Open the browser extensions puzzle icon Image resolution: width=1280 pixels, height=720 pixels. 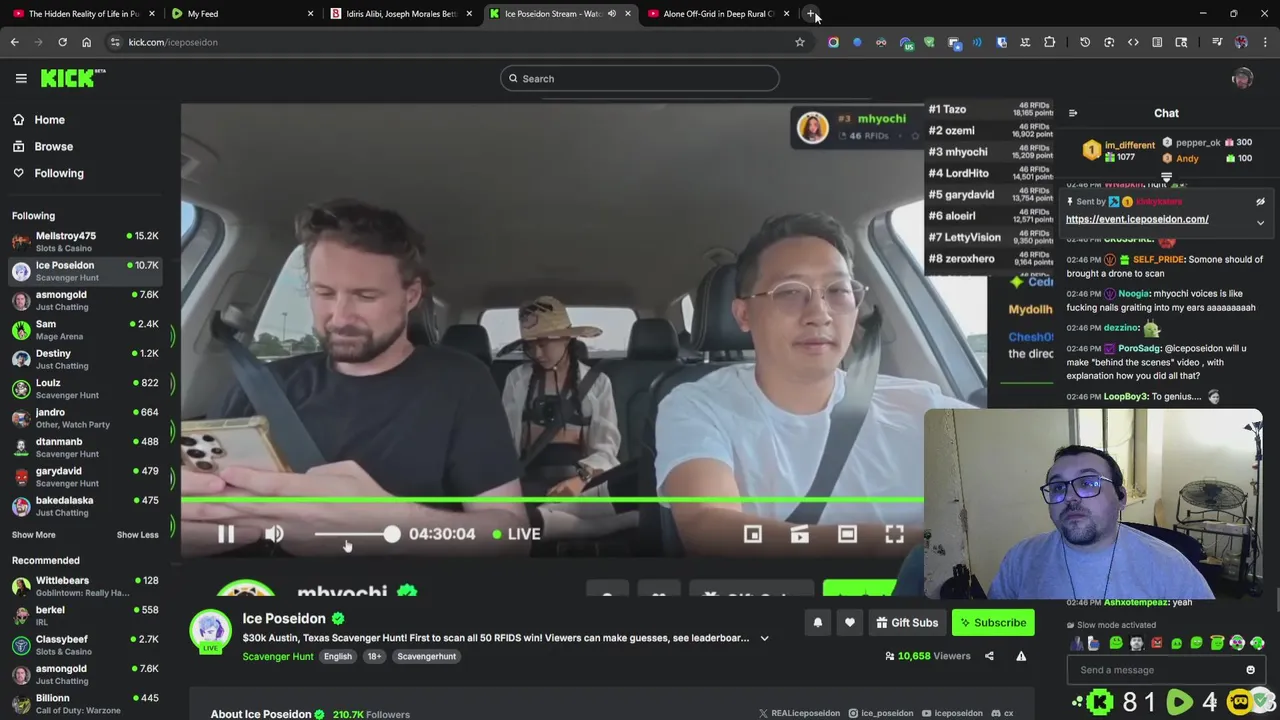tap(1049, 42)
